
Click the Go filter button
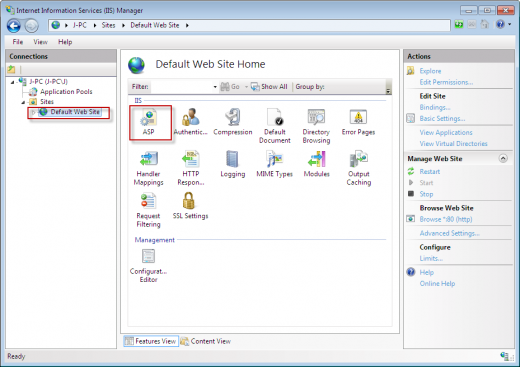pos(230,87)
